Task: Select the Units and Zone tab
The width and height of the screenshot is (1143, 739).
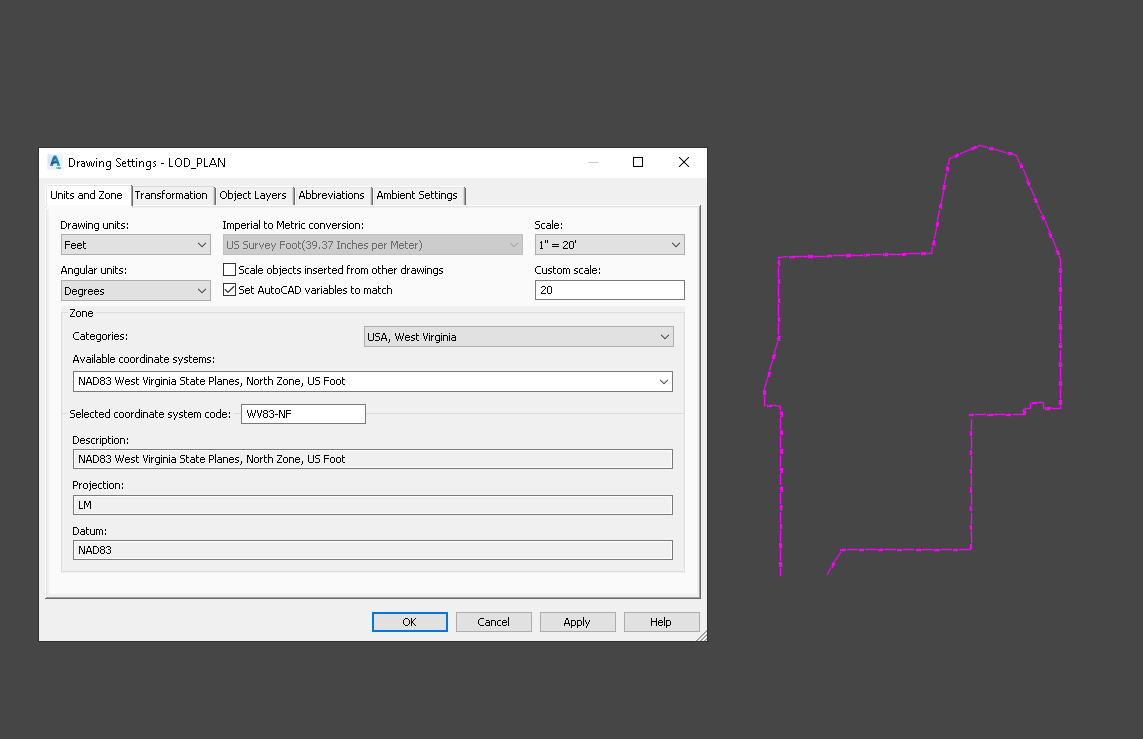Action: click(86, 195)
